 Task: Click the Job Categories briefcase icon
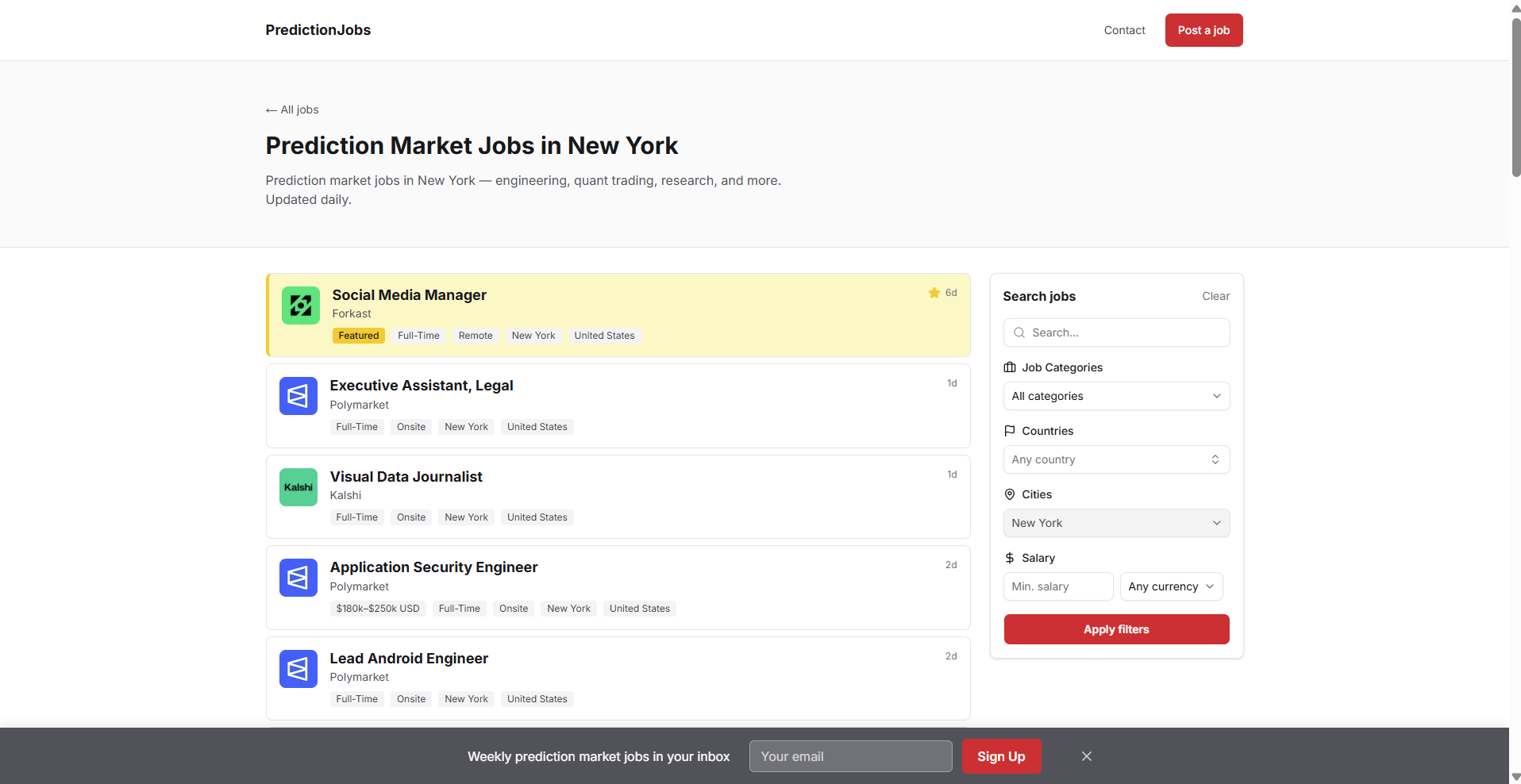(1010, 367)
